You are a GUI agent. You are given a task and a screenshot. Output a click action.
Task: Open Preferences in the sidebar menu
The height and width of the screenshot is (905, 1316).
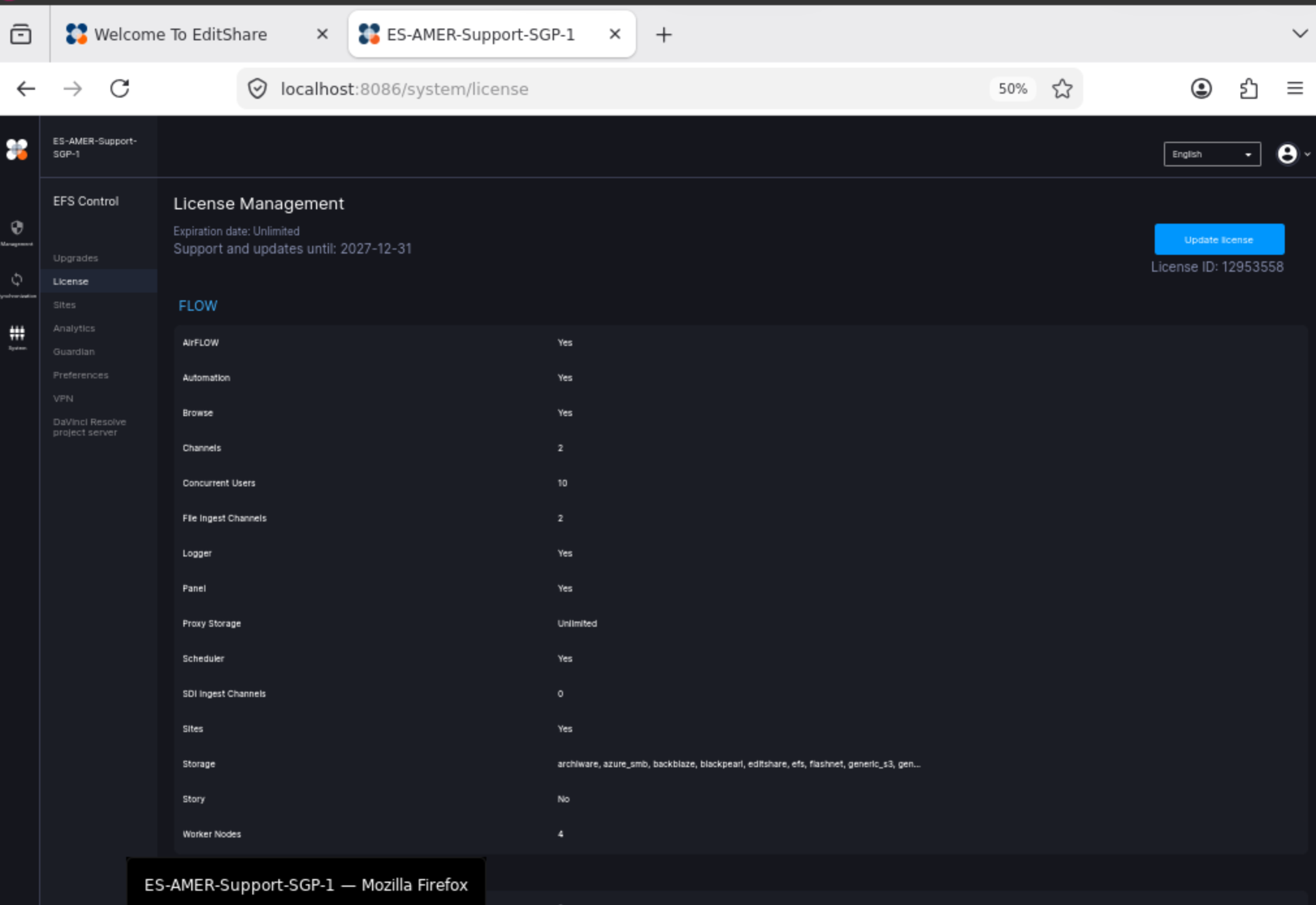tap(81, 375)
